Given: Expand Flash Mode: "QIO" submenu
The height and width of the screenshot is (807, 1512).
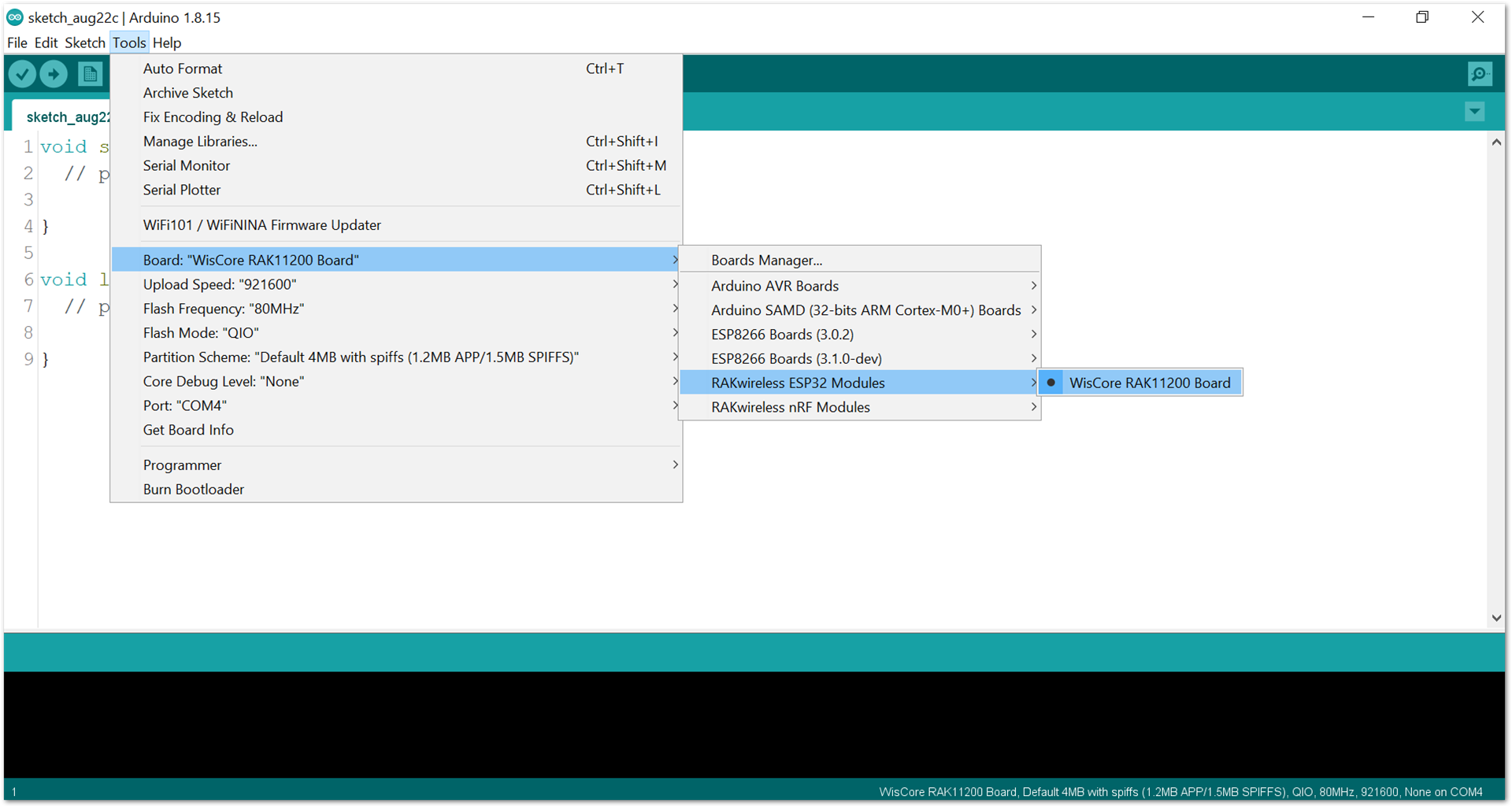Looking at the screenshot, I should coord(396,333).
